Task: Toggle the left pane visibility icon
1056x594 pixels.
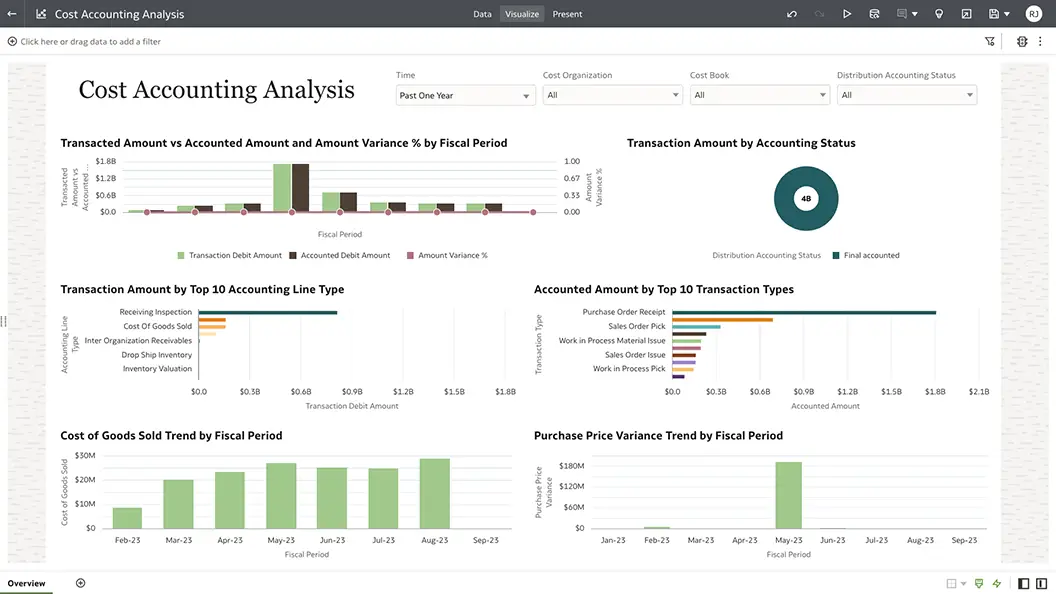Action: 1024,583
